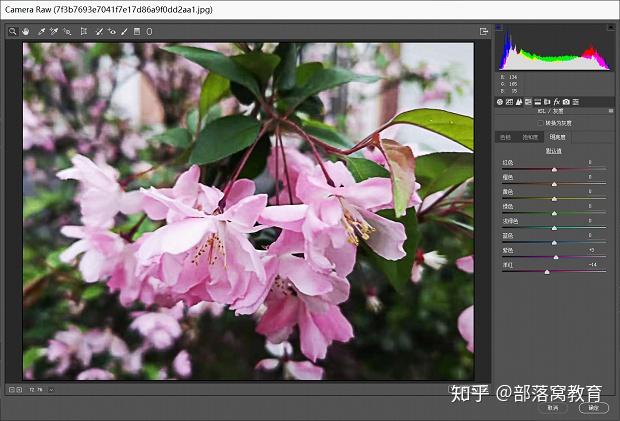
Task: Open the Camera Calibration panel icon
Action: click(x=566, y=102)
